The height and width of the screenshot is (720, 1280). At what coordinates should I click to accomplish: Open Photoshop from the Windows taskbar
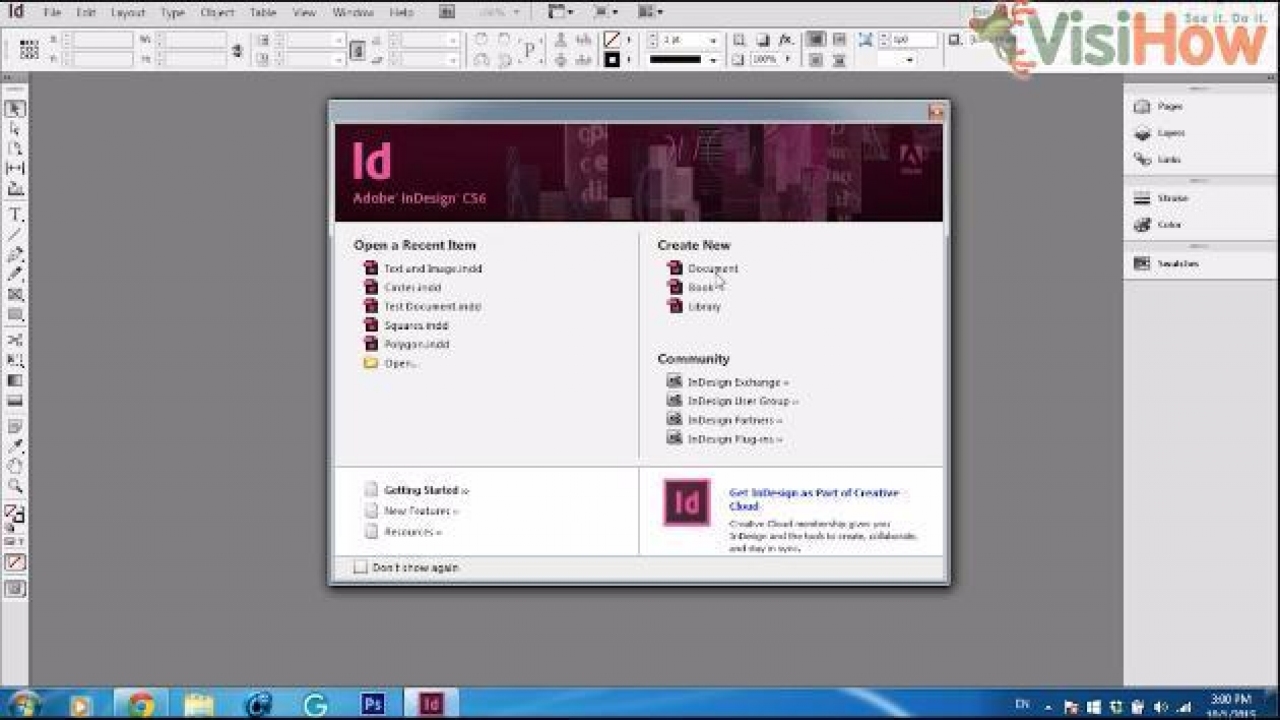(372, 704)
